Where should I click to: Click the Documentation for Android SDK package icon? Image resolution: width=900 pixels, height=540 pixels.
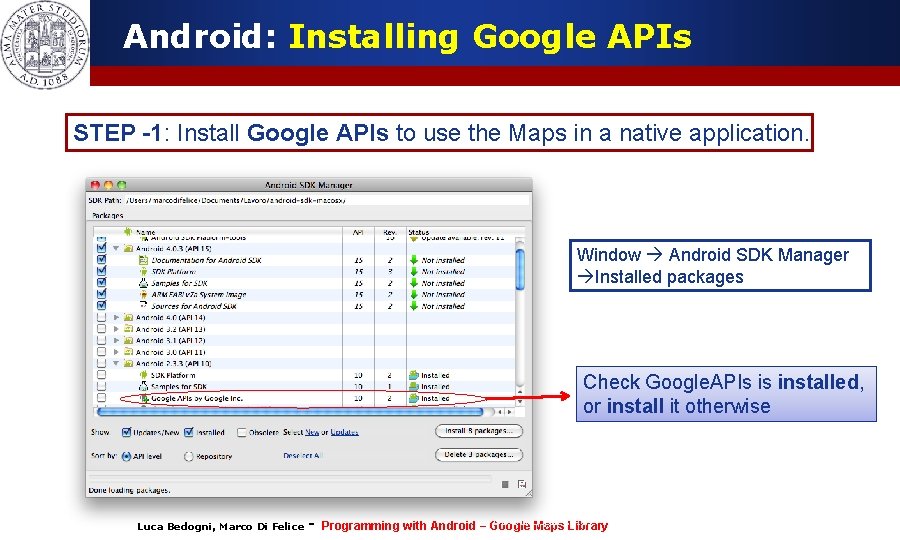[143, 260]
